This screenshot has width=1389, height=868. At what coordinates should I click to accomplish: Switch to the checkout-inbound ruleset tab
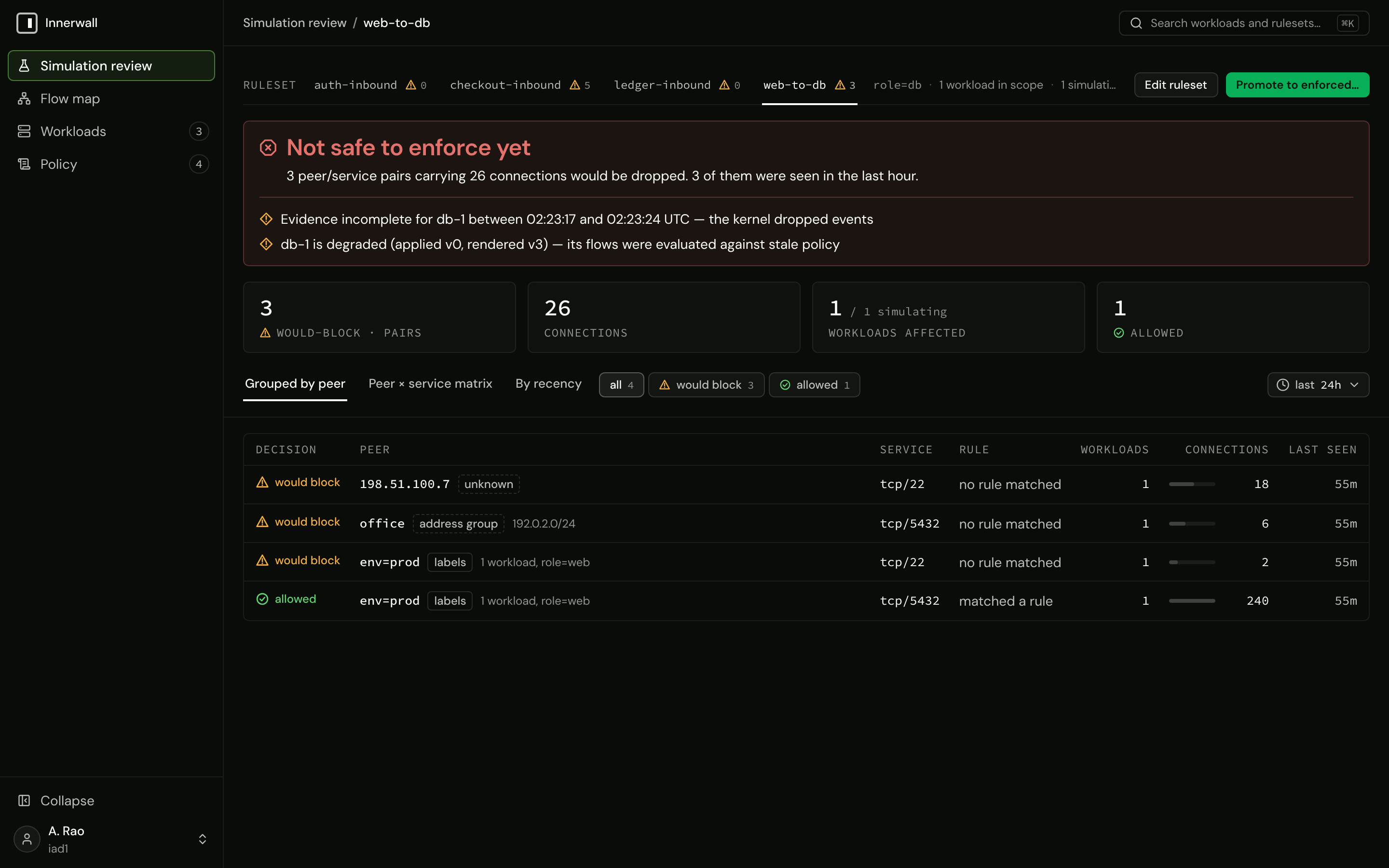(520, 85)
